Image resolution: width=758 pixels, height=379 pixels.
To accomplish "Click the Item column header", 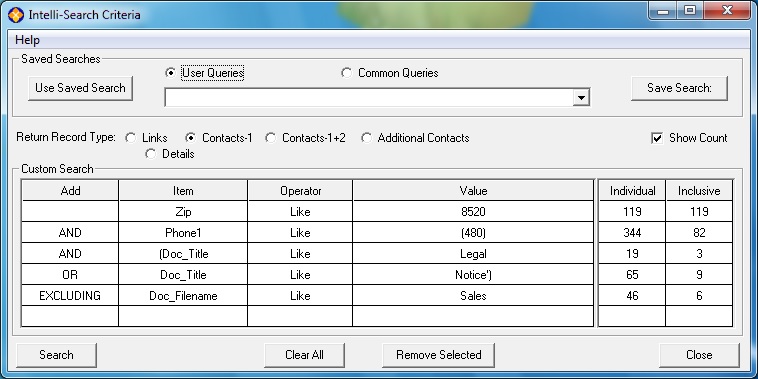I will pyautogui.click(x=183, y=190).
